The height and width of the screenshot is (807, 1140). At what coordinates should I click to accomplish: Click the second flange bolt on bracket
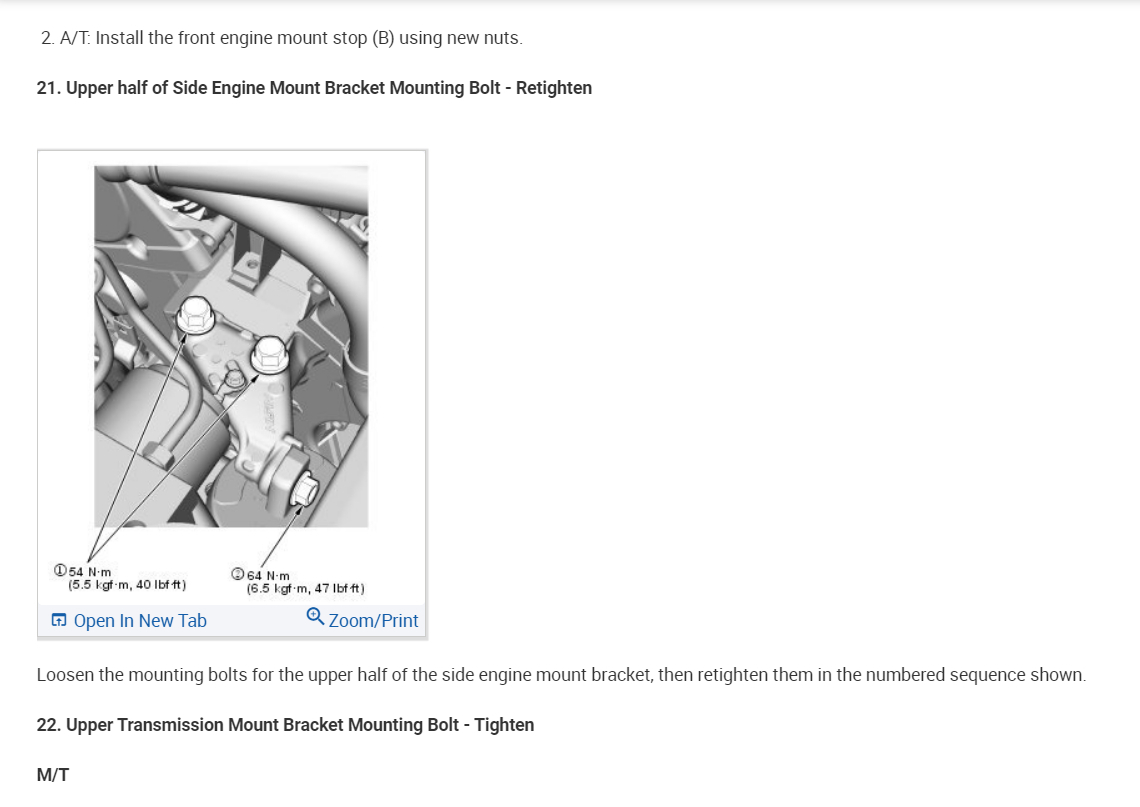pos(269,353)
